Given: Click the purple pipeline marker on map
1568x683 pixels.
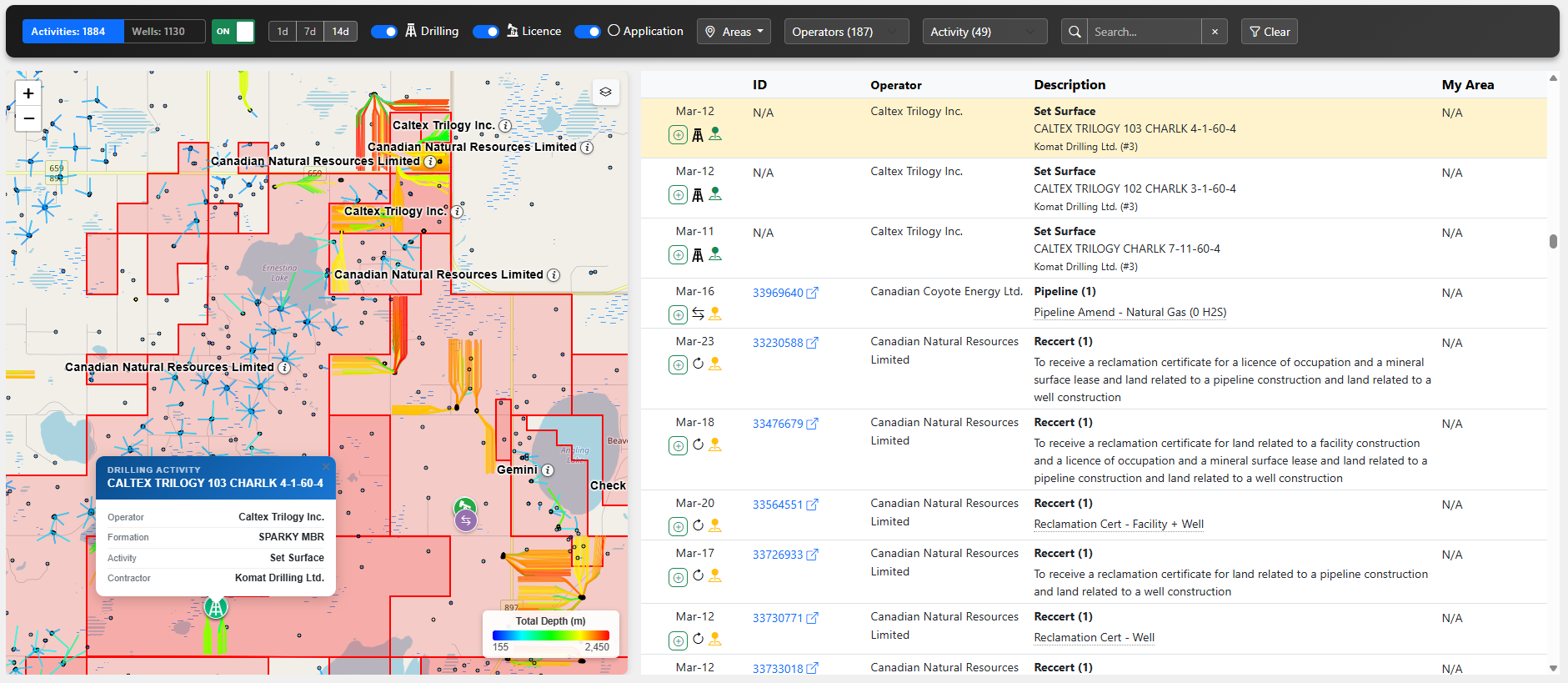Looking at the screenshot, I should click(x=466, y=520).
